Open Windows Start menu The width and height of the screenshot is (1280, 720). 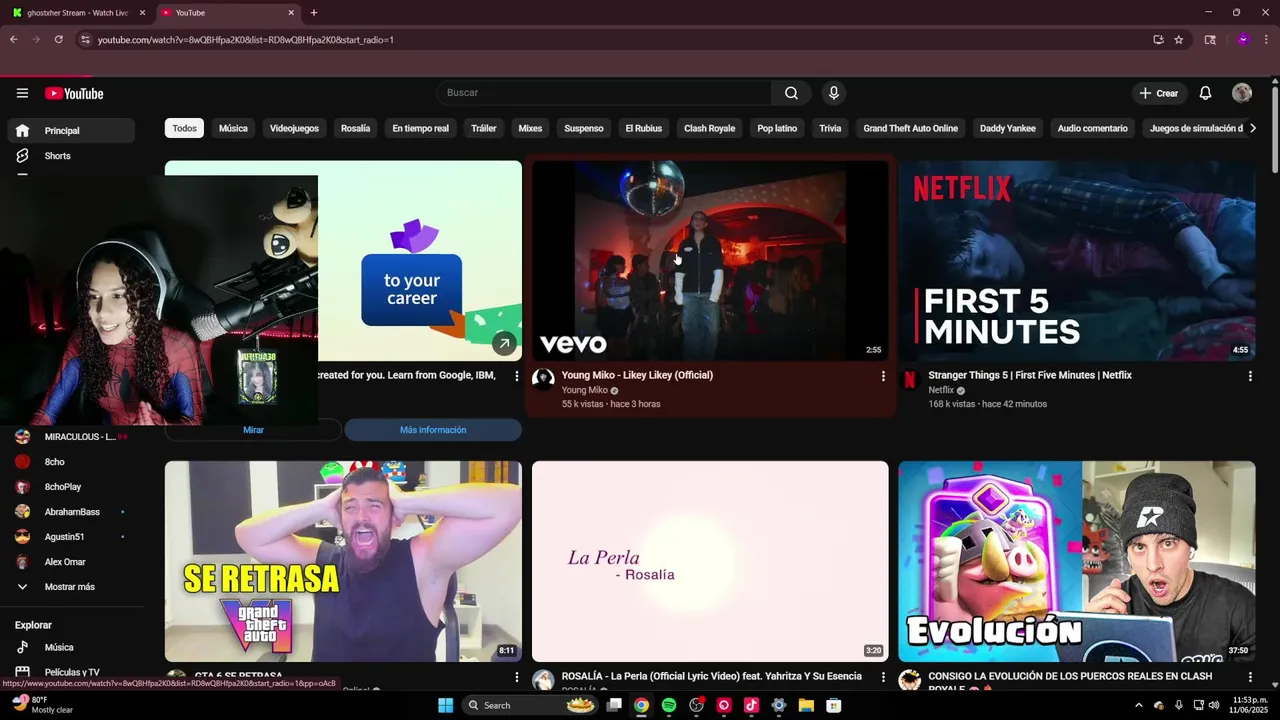(x=445, y=705)
